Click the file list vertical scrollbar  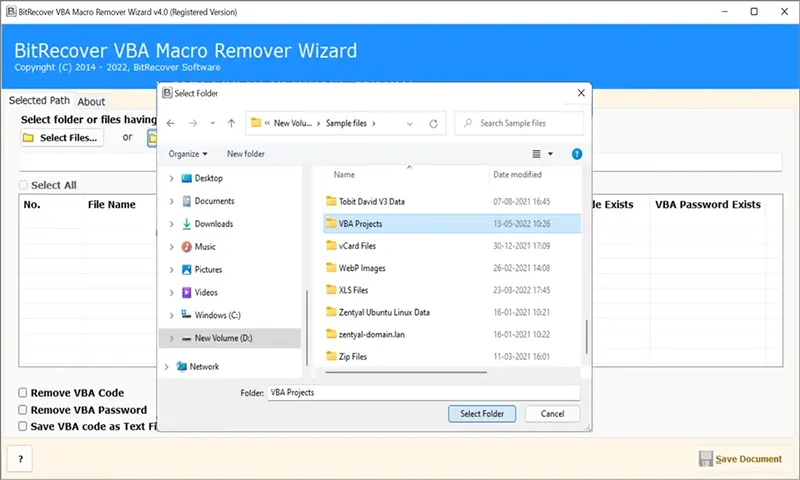586,337
